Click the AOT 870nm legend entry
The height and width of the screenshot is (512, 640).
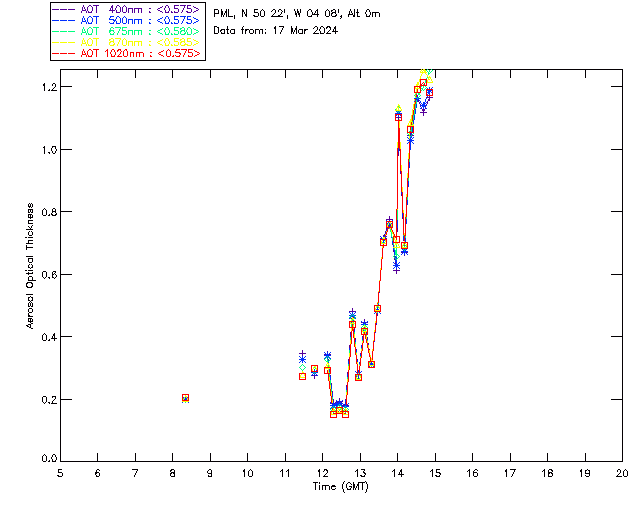coord(126,42)
